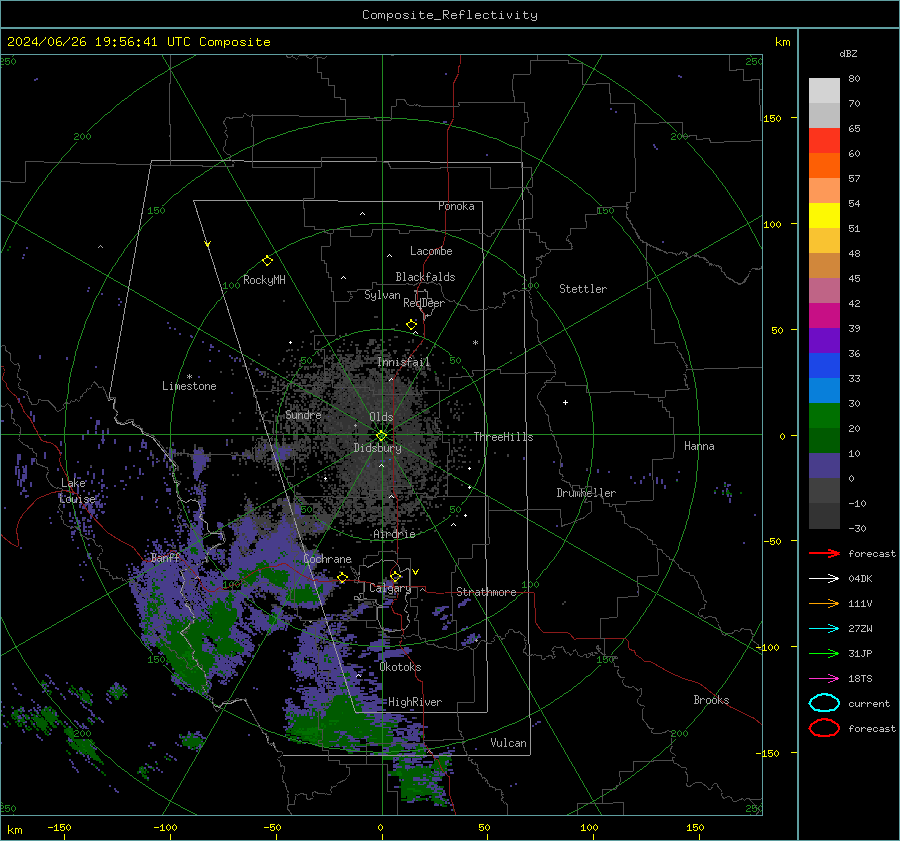900x841 pixels.
Task: Click the -100 tick label on right axis
Action: pyautogui.click(x=767, y=647)
